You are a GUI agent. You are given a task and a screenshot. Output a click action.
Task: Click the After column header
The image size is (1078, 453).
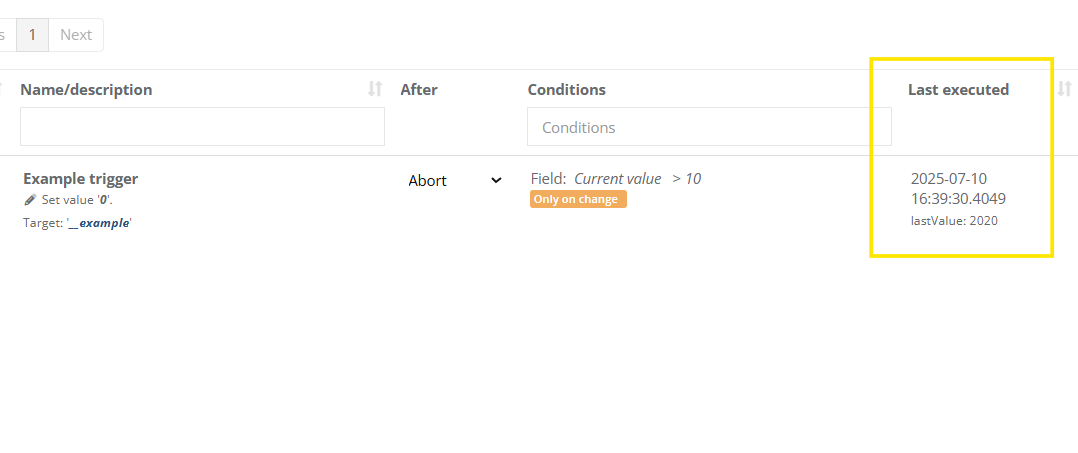[x=419, y=90]
